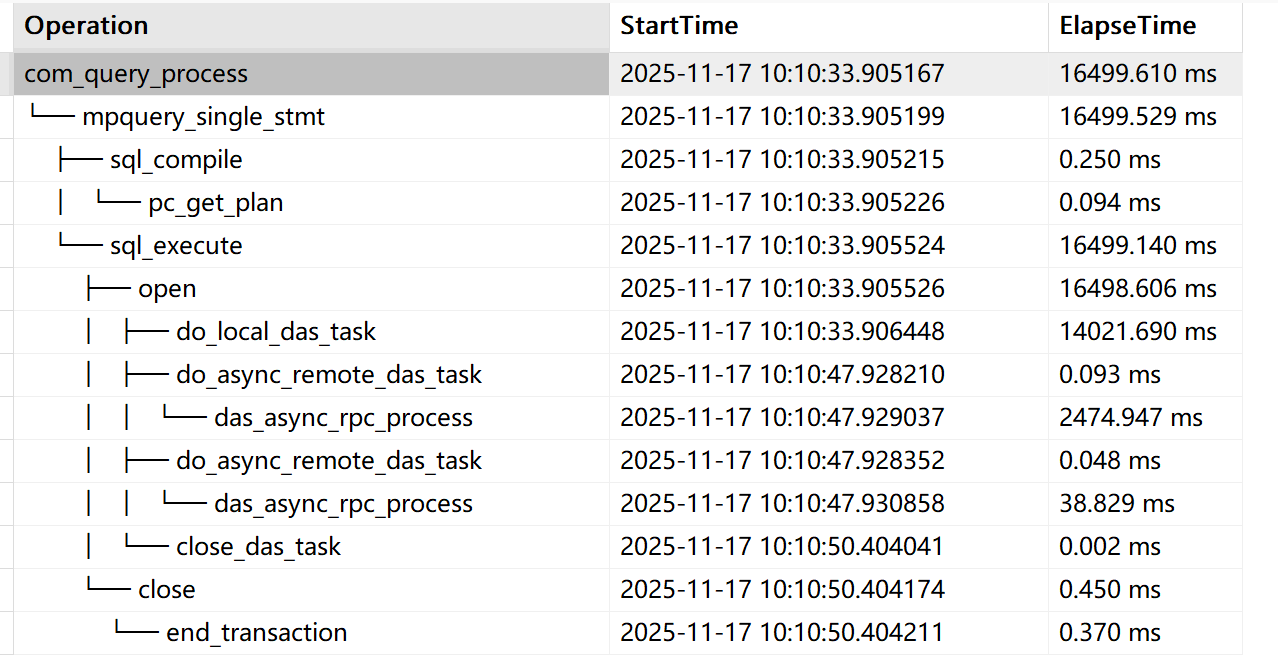Click the ElapseTime column header
Image resolution: width=1278 pixels, height=670 pixels.
point(1128,26)
